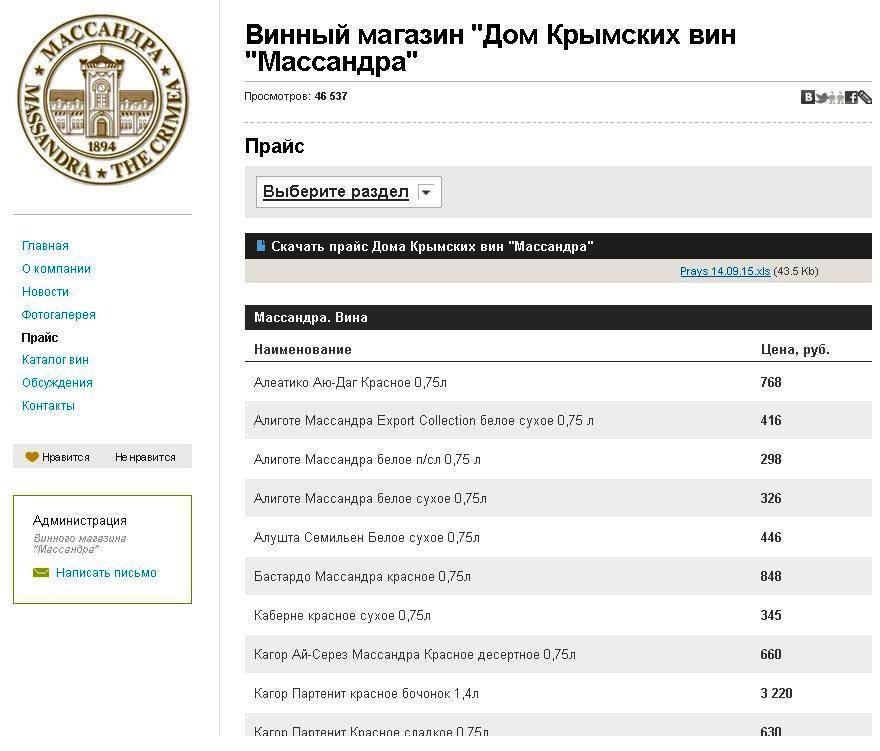Click the Администрация heading
Image resolution: width=880 pixels, height=751 pixels.
coord(80,520)
